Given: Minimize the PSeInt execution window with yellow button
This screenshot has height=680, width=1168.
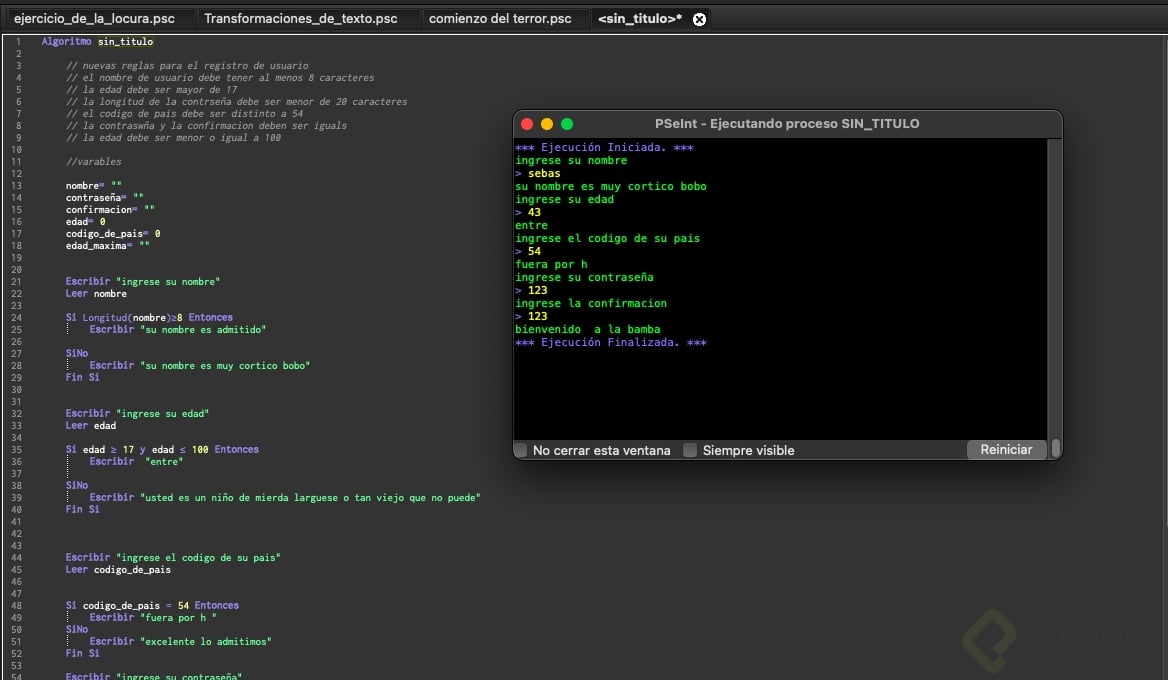Looking at the screenshot, I should coord(547,124).
